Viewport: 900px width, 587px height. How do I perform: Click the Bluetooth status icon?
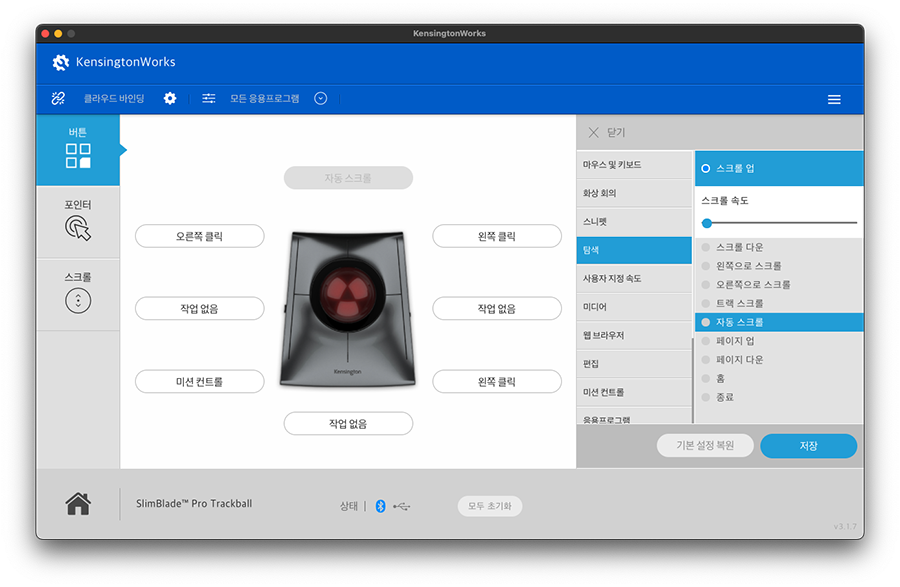click(380, 506)
